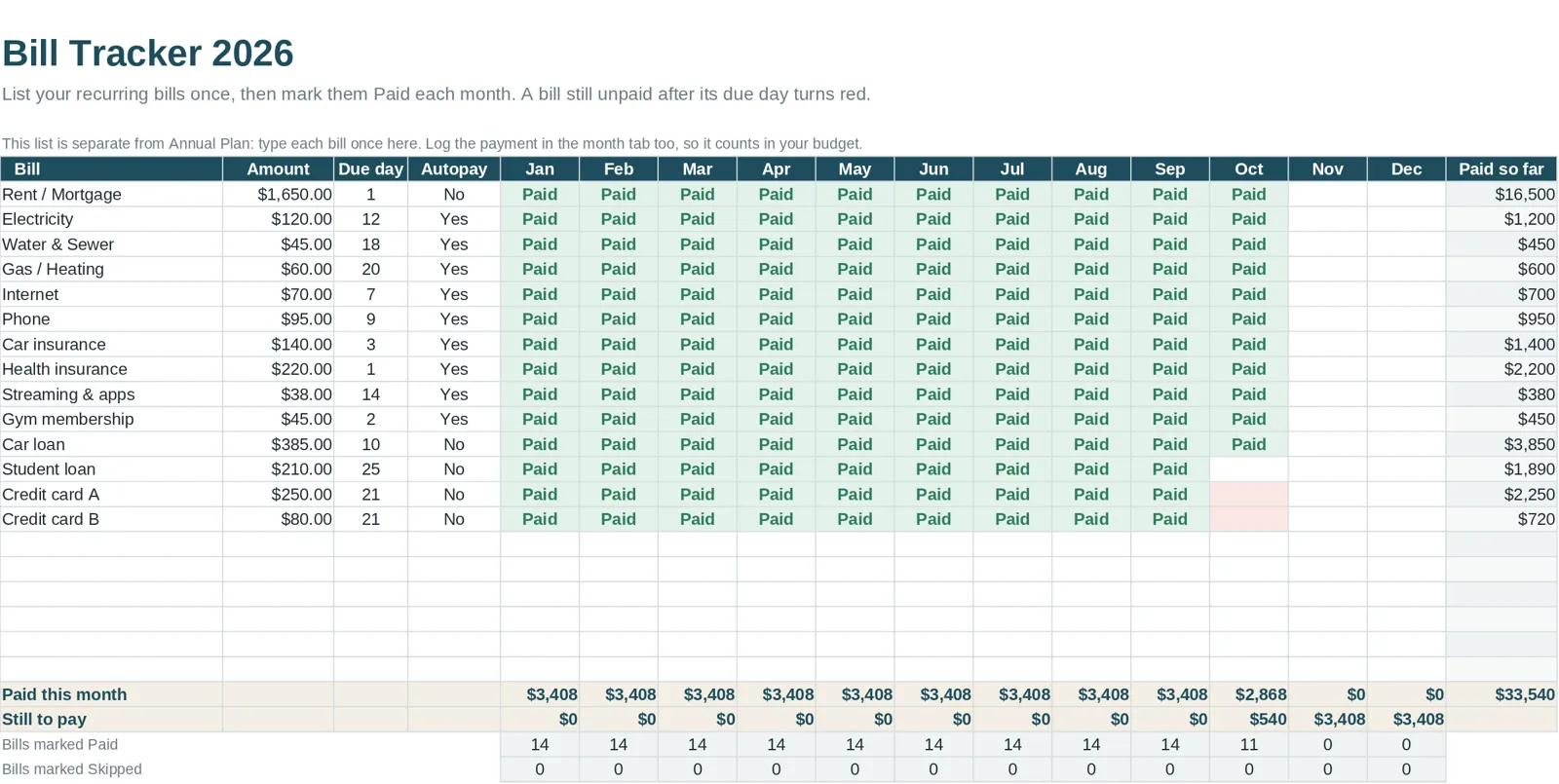Select the Autopay "No" for Car loan
This screenshot has height=784, width=1559.
[x=454, y=444]
